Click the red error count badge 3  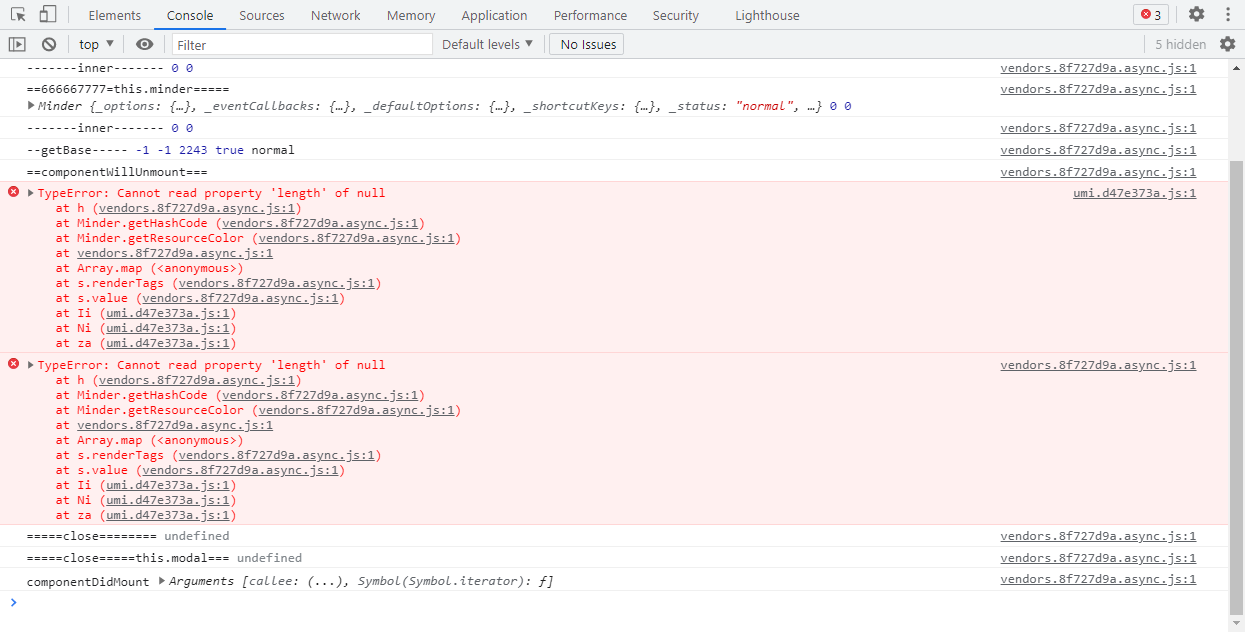click(1150, 15)
